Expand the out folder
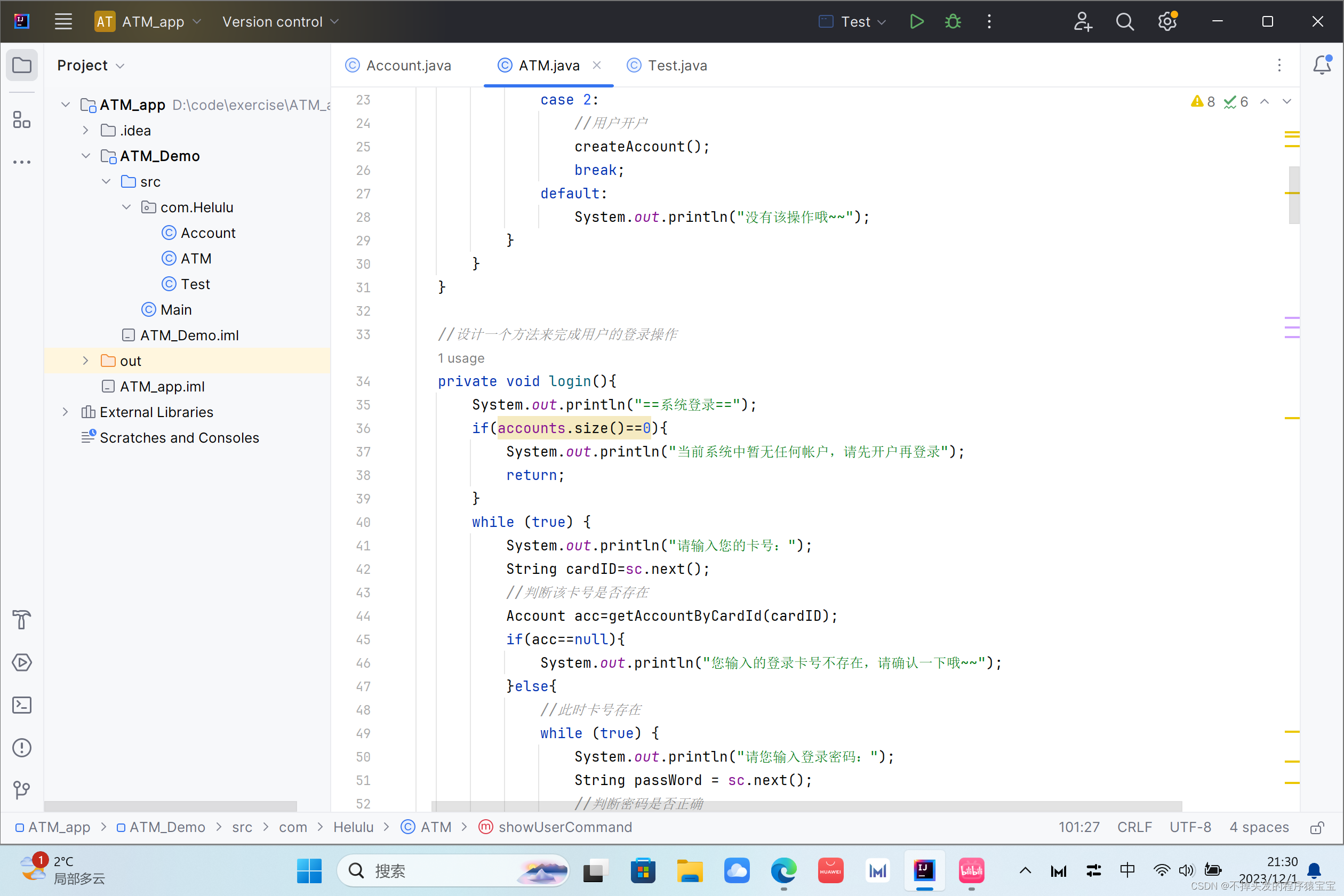 (x=85, y=361)
